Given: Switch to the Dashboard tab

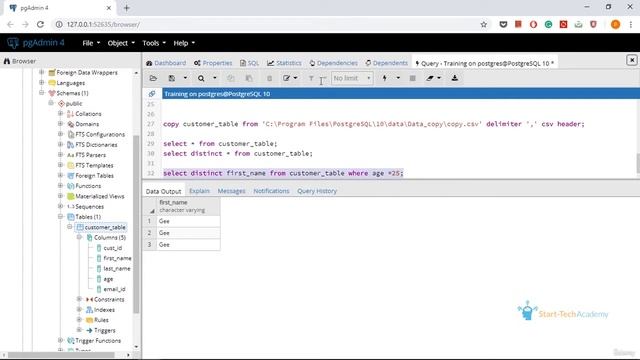Looking at the screenshot, I should pyautogui.click(x=166, y=63).
